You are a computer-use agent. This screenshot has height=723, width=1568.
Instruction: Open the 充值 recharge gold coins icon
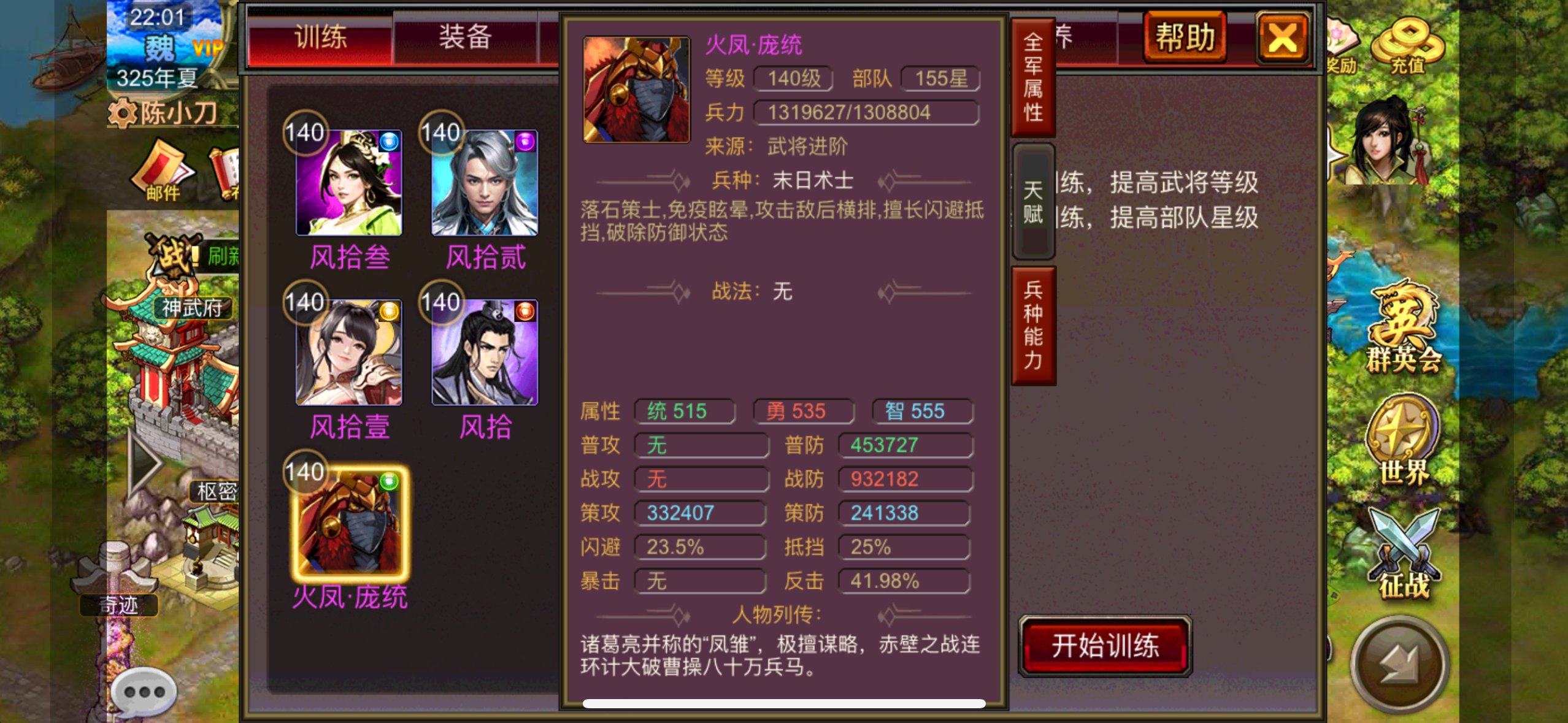pyautogui.click(x=1408, y=45)
